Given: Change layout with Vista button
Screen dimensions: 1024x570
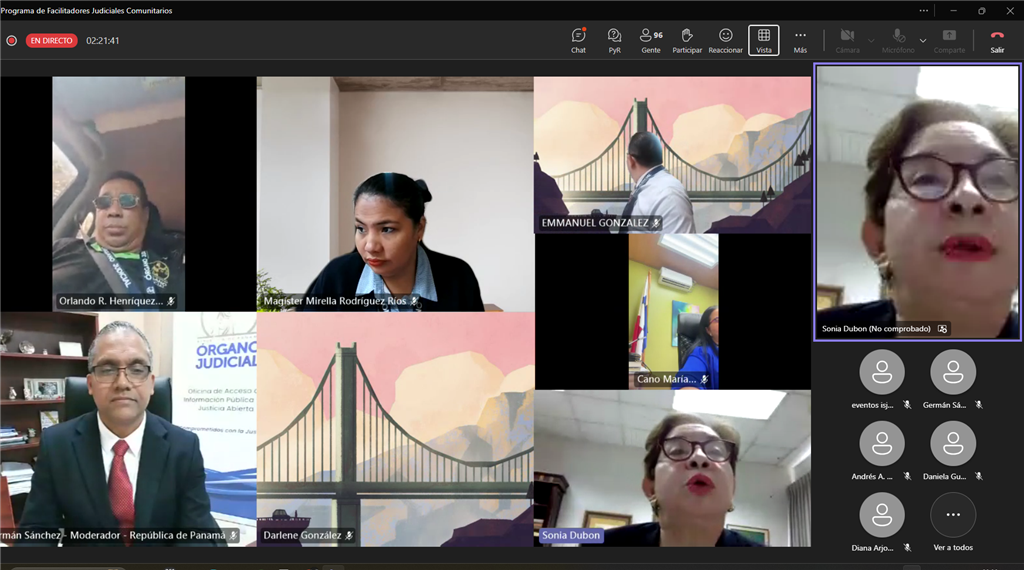Looking at the screenshot, I should tap(764, 40).
